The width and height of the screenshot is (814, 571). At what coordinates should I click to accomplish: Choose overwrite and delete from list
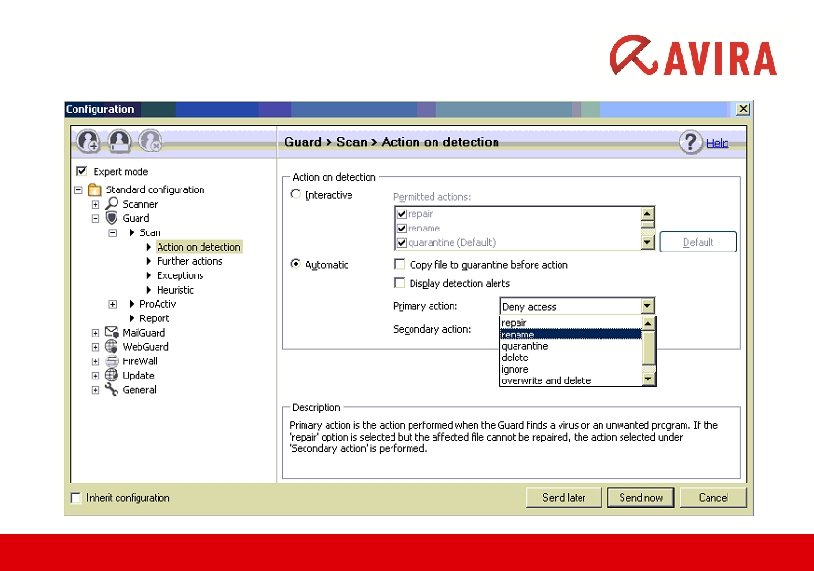pos(571,380)
